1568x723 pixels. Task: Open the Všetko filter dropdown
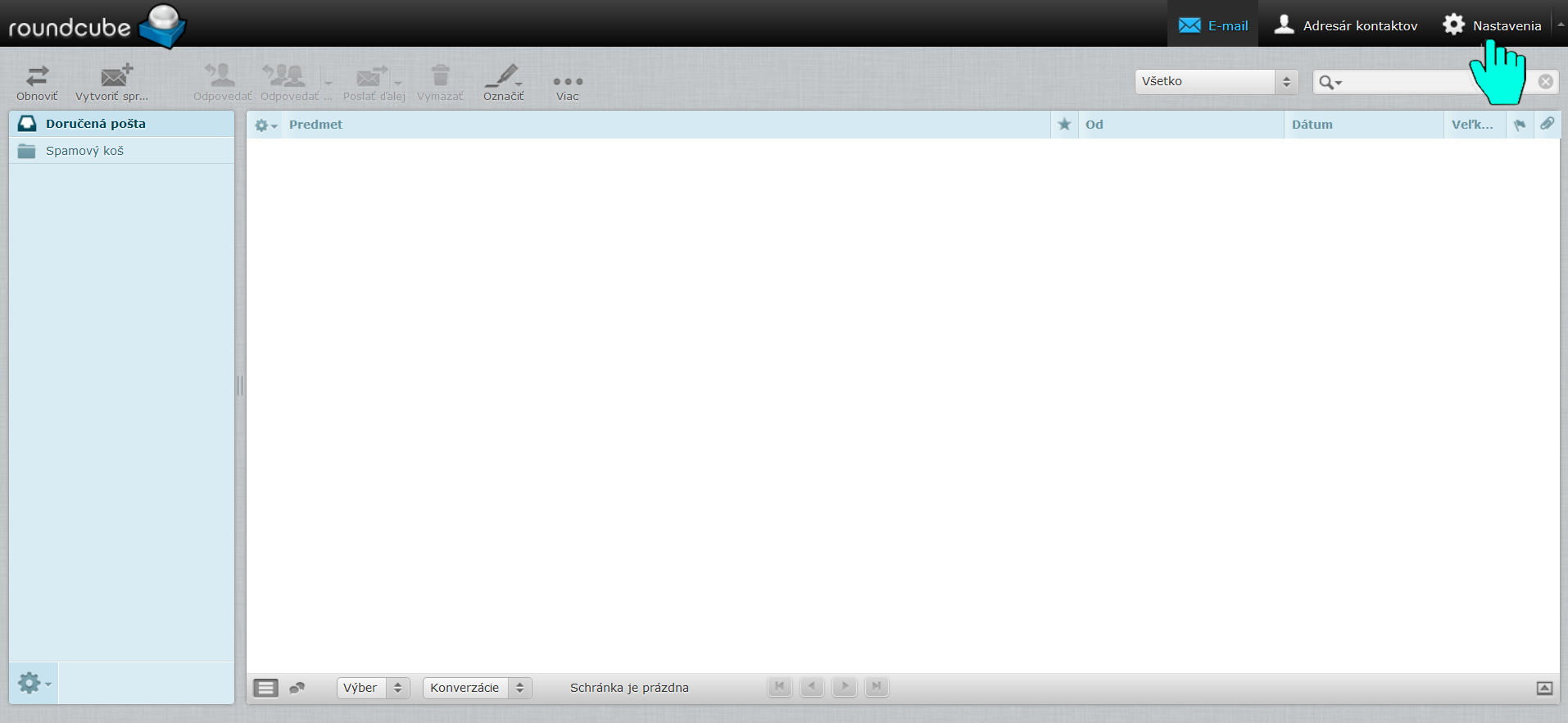[1216, 81]
